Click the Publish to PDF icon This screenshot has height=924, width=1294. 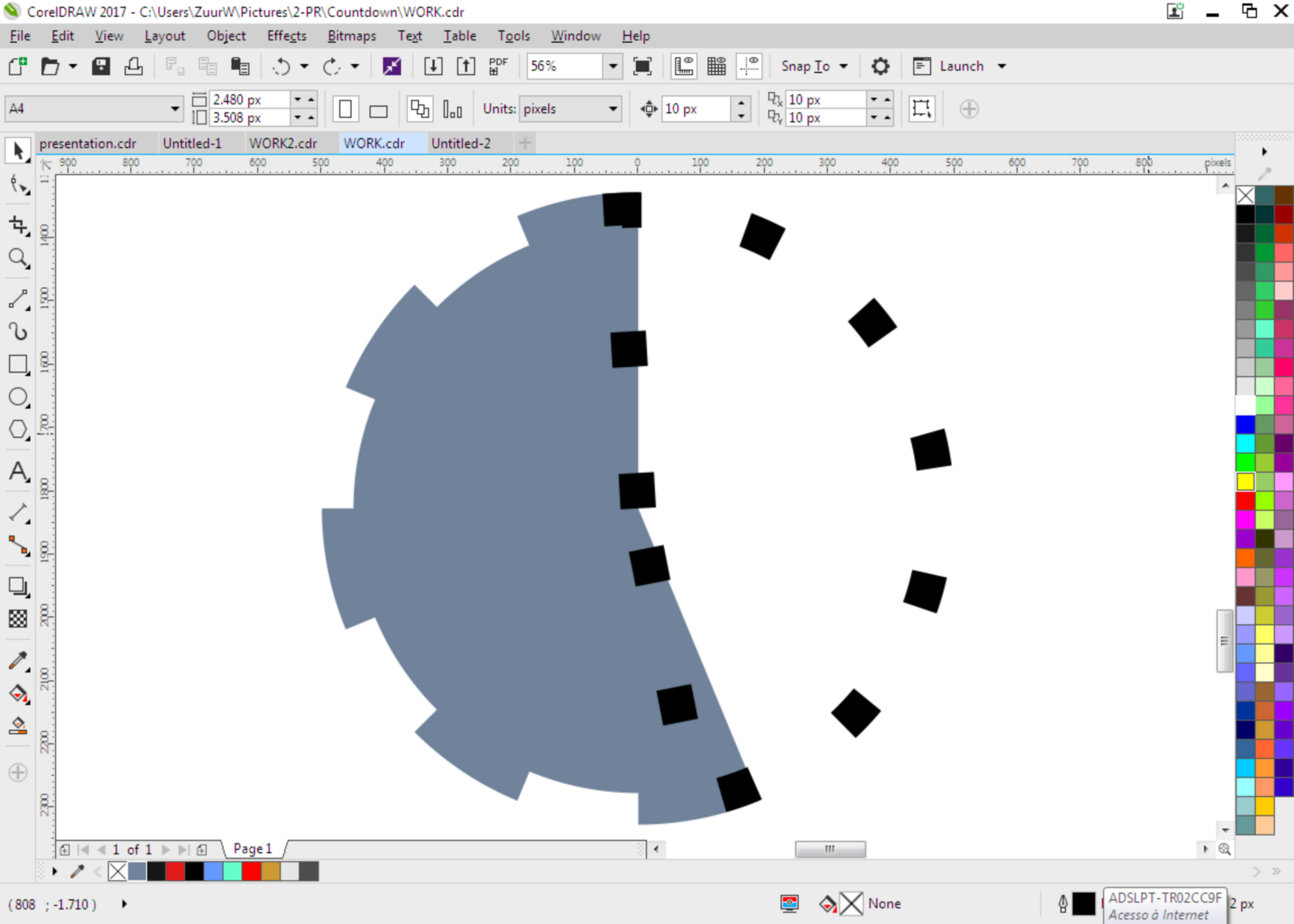pyautogui.click(x=498, y=66)
